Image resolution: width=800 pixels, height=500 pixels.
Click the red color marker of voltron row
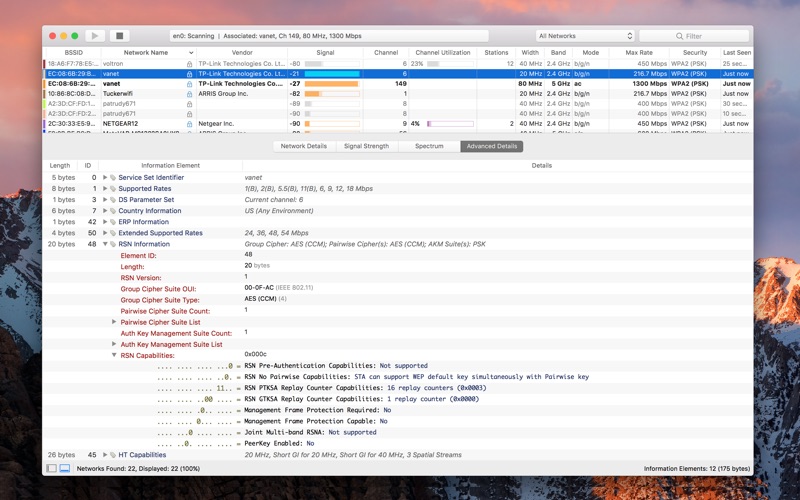coord(44,64)
